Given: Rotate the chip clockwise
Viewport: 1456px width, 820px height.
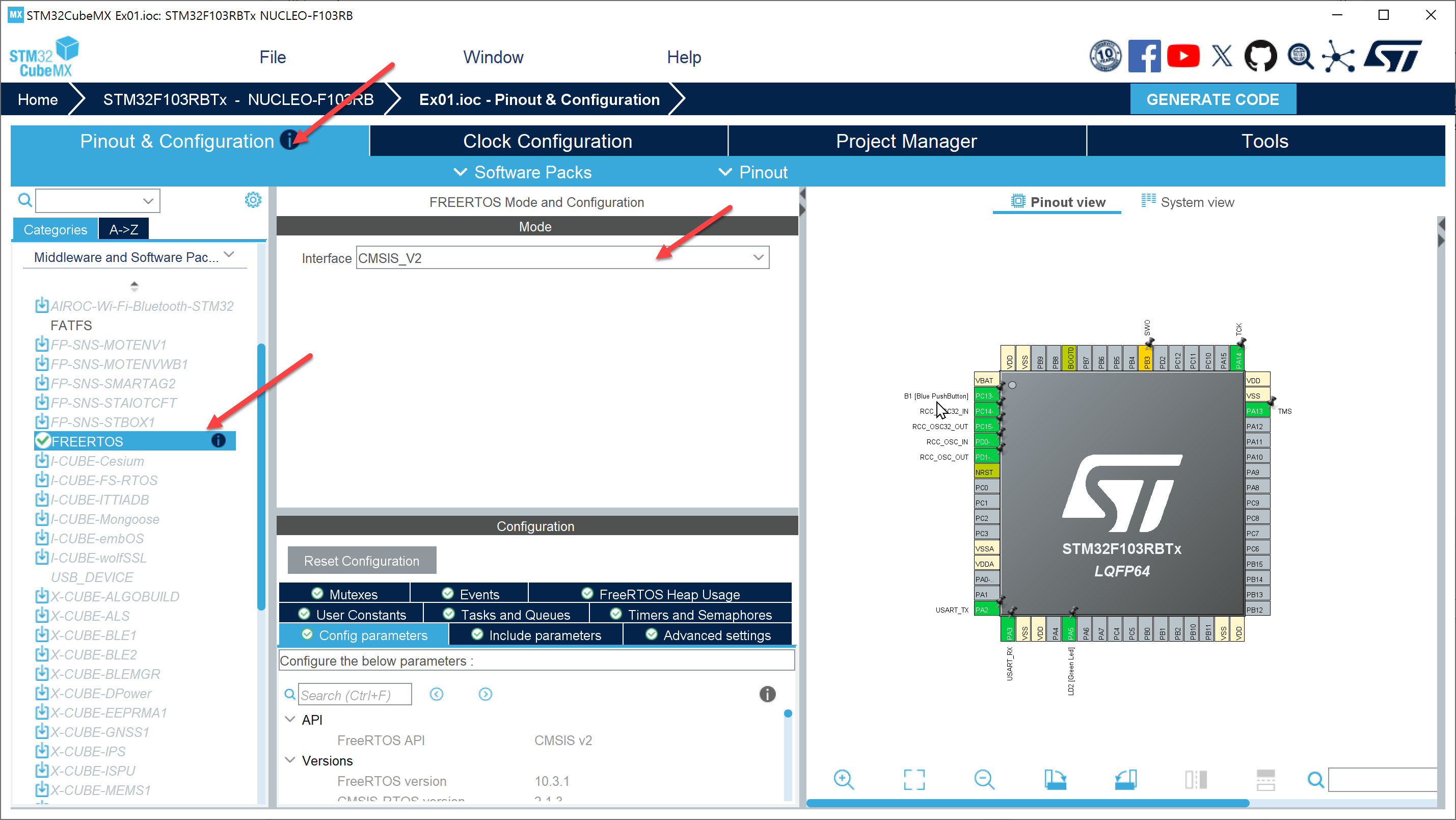Looking at the screenshot, I should pos(1055,779).
